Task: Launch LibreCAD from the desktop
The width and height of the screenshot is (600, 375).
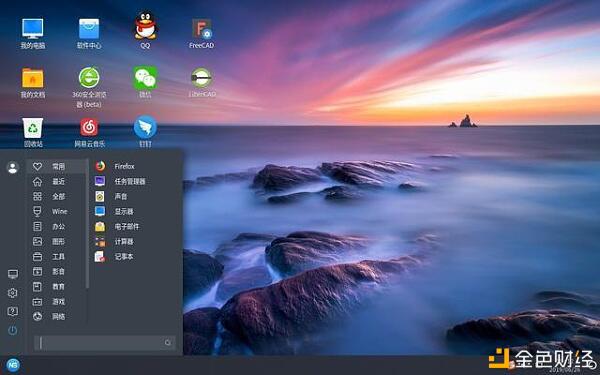Action: tap(201, 82)
